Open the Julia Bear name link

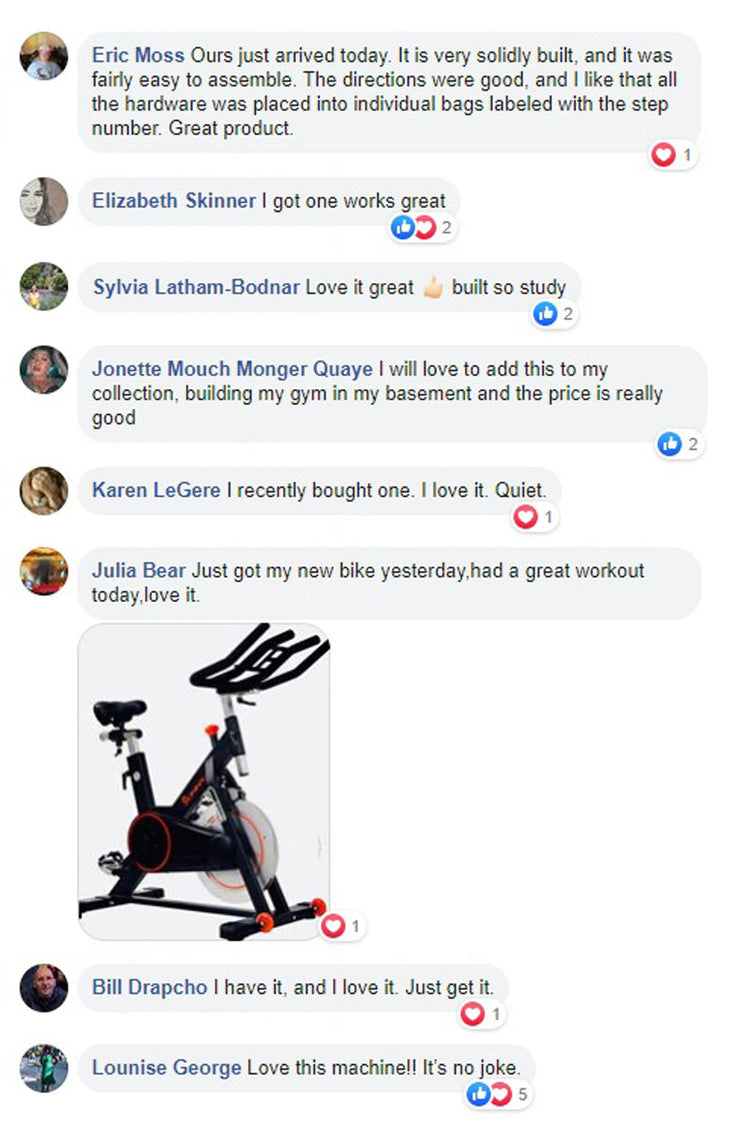139,571
